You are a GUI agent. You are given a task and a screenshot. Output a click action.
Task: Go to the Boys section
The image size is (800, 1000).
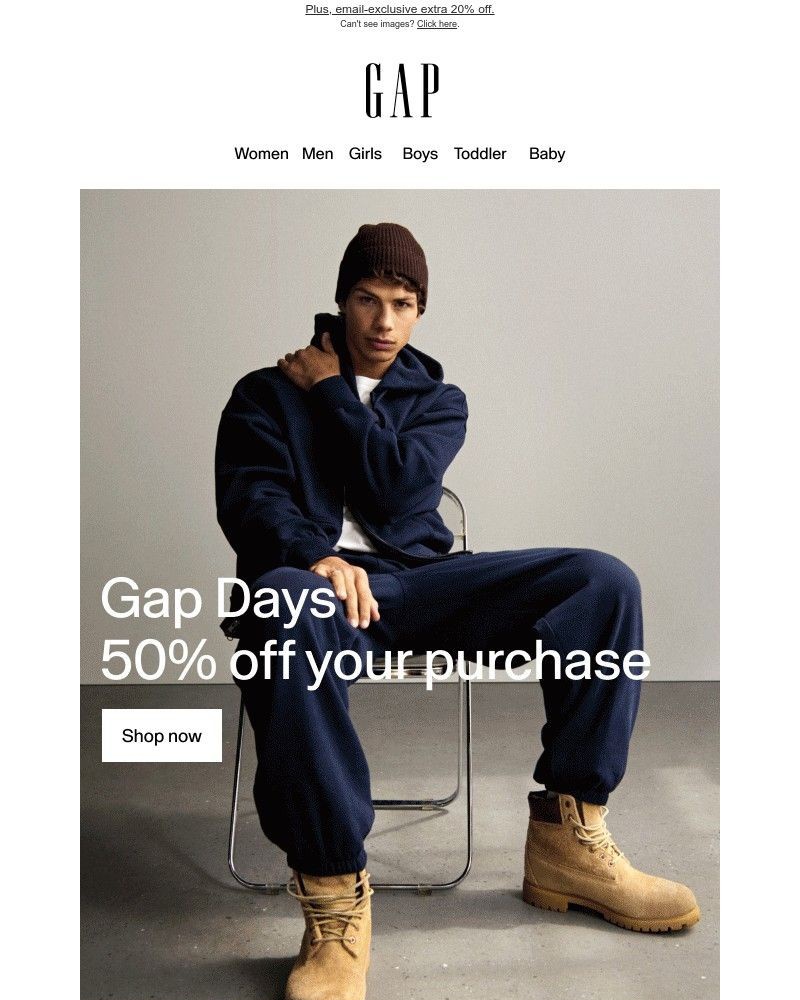pos(420,154)
